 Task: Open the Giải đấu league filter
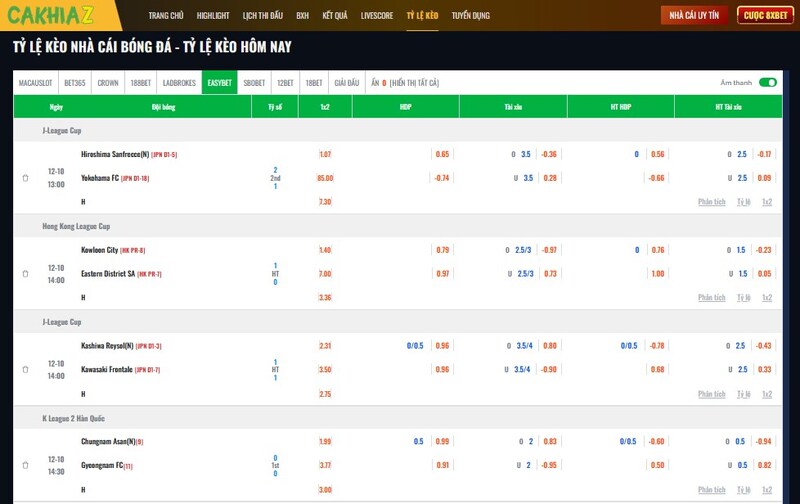346,83
